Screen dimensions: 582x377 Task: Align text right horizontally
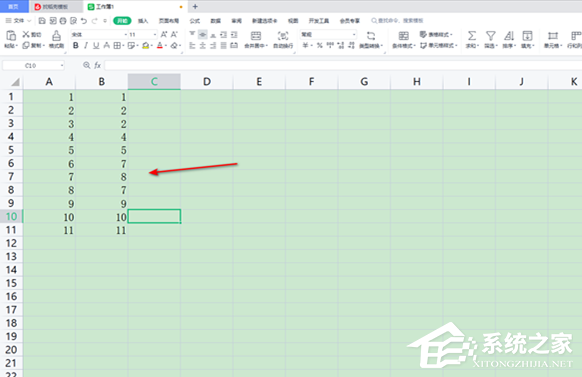click(213, 45)
